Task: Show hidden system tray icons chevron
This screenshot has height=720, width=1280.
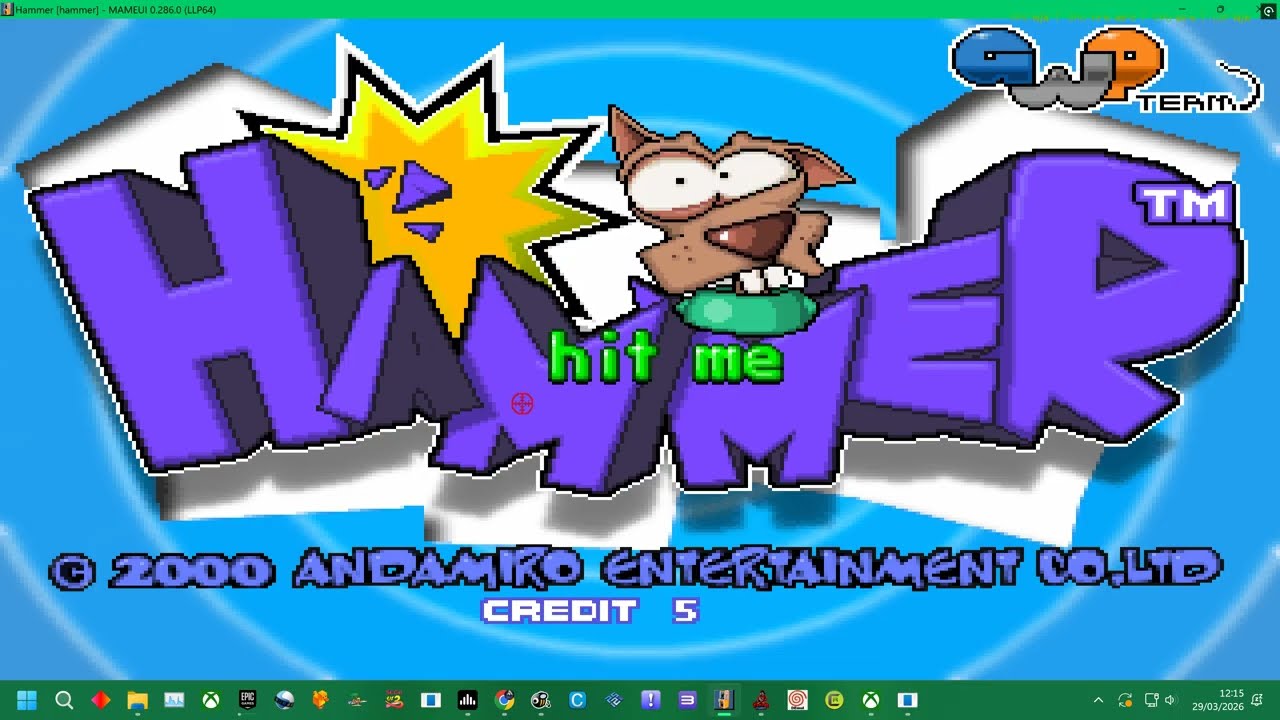Action: 1098,700
